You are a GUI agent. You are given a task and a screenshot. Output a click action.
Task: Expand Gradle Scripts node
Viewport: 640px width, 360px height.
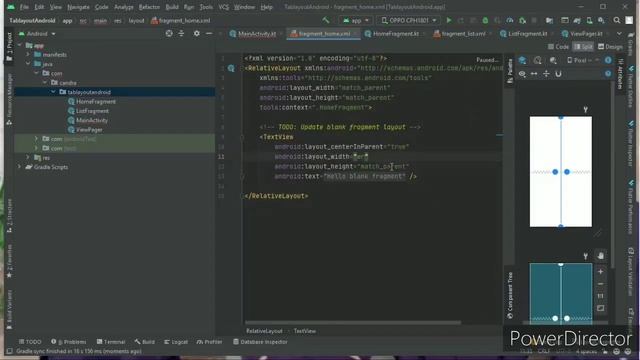click(x=20, y=167)
